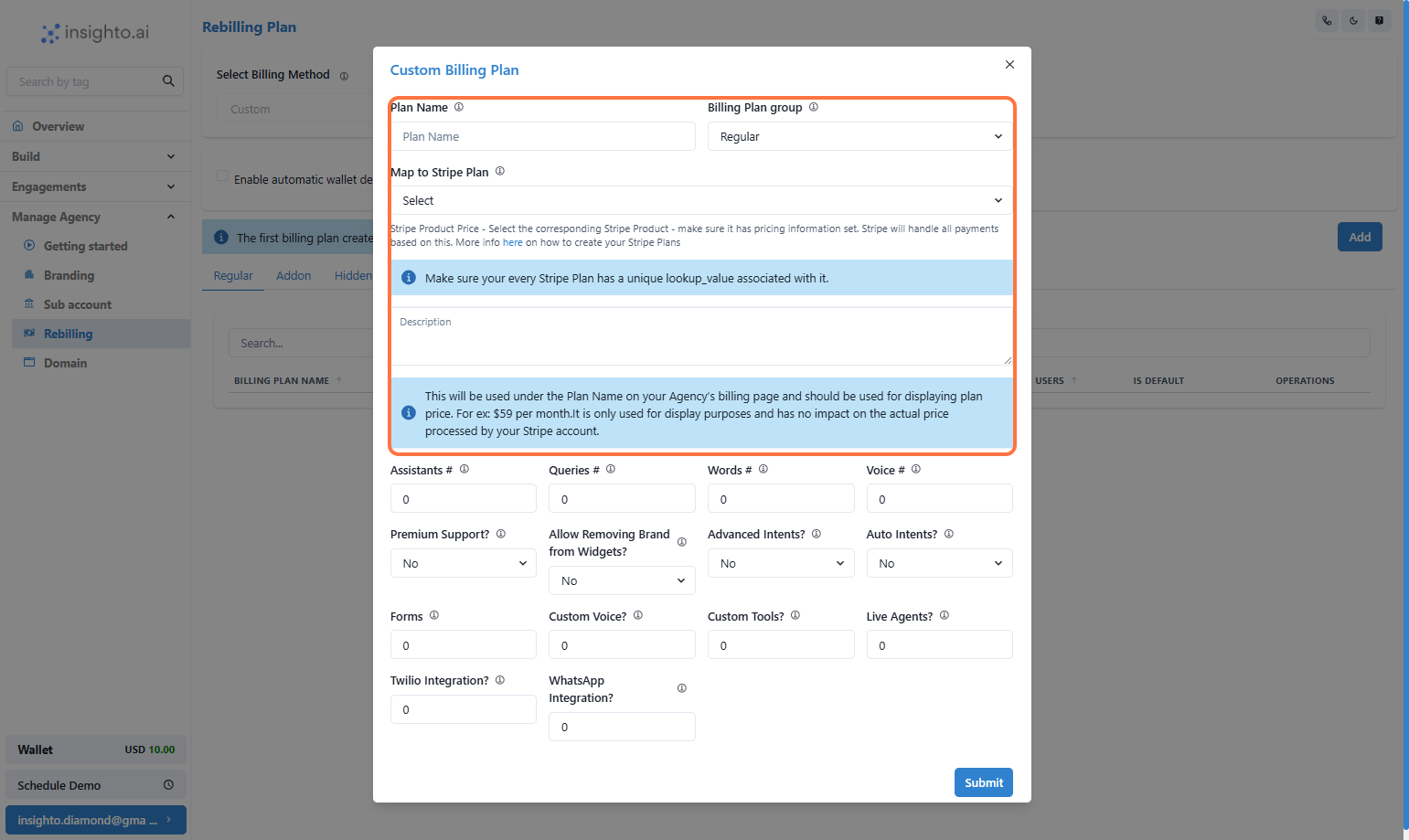
Task: Sort by BILLING PLAN NAME column
Action: (x=288, y=380)
